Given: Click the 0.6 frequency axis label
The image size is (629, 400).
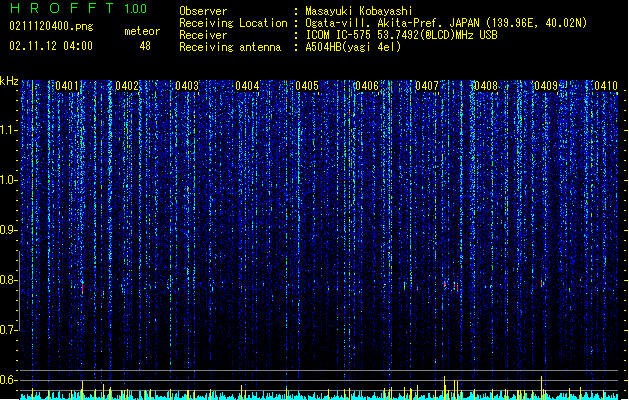Looking at the screenshot, I should [x=9, y=380].
